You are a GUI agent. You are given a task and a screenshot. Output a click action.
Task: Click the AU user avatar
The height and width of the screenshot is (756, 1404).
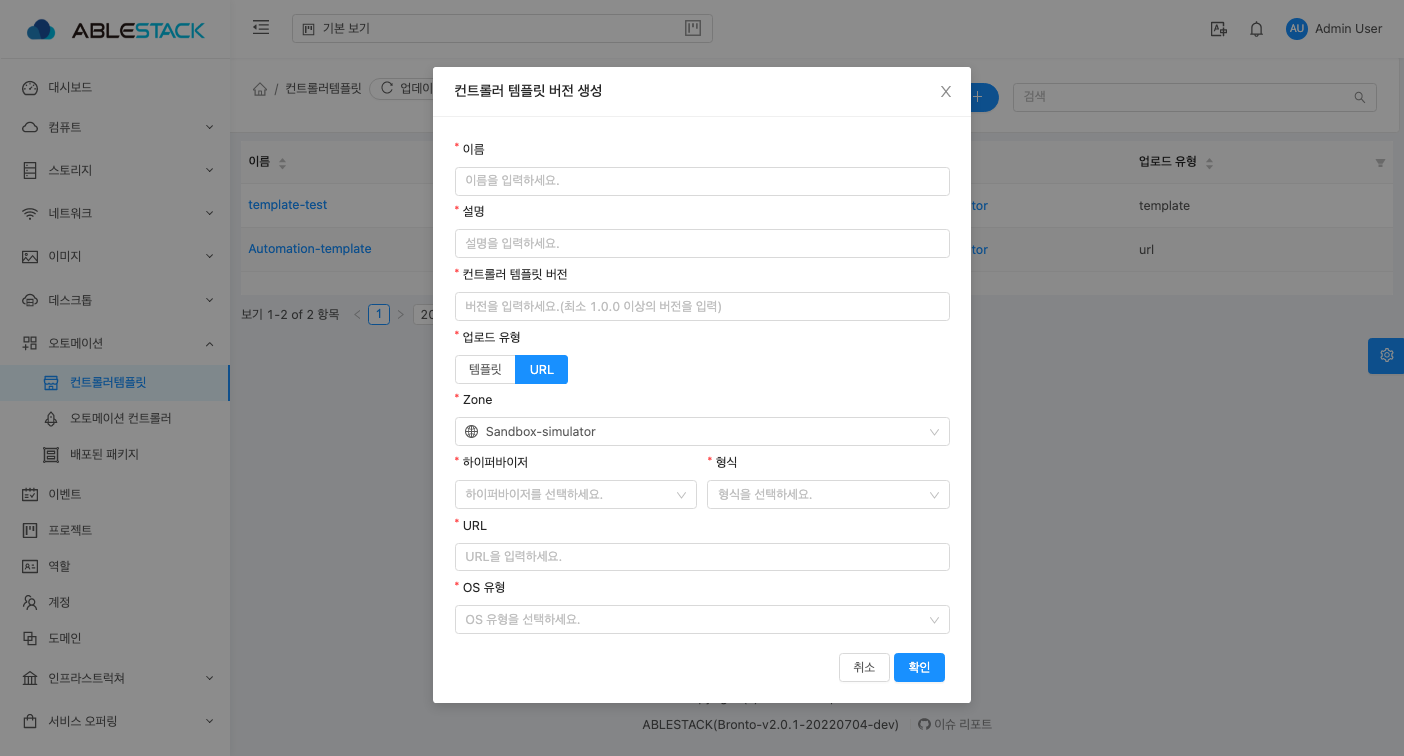(x=1297, y=29)
